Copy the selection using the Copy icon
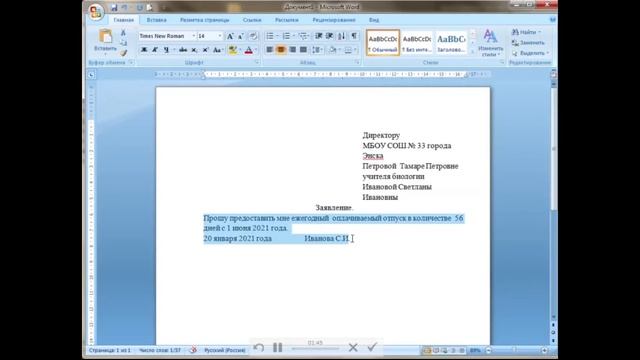Image resolution: width=640 pixels, height=360 pixels. click(x=123, y=43)
